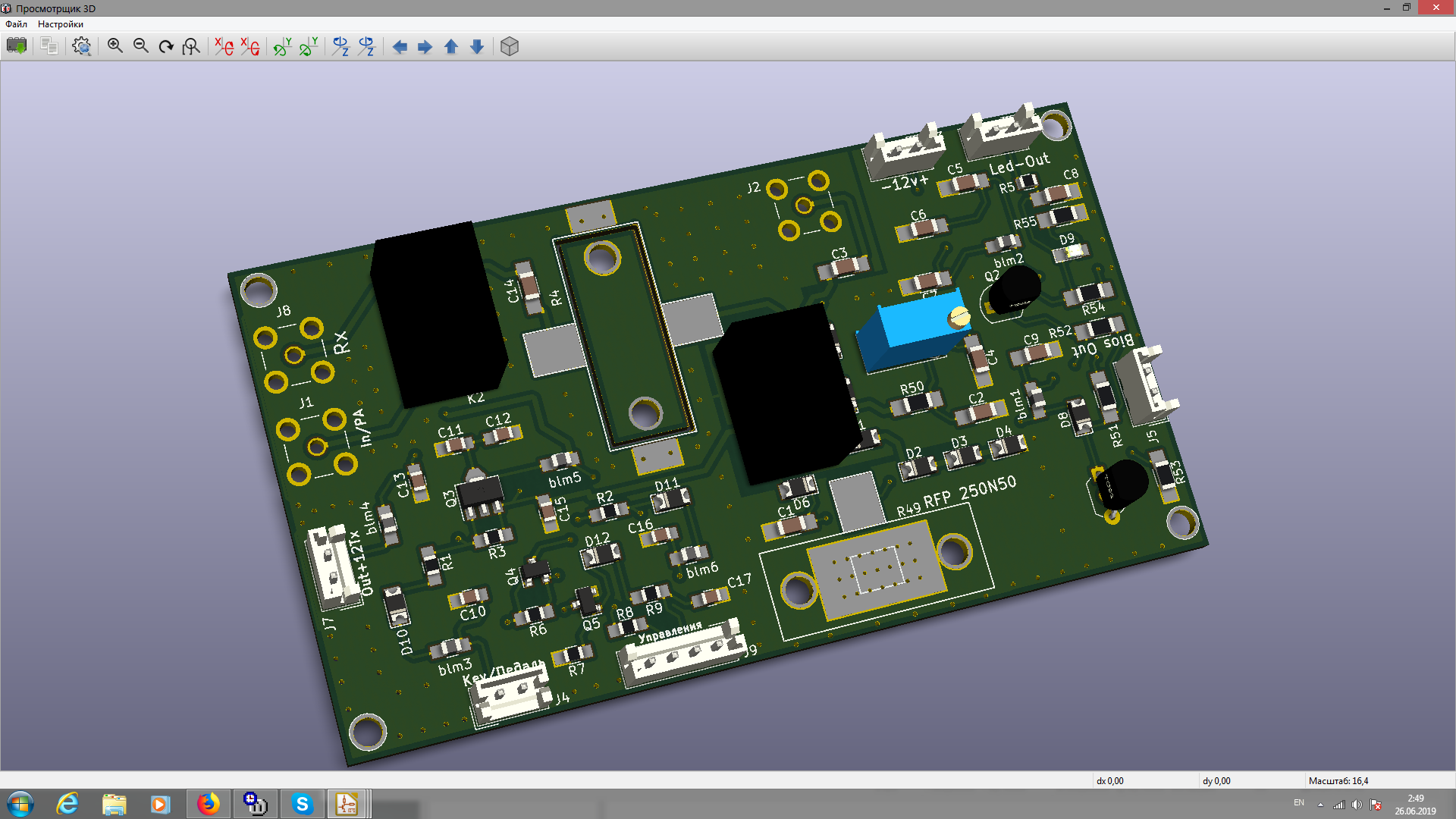
Task: Fit the board in the viewer
Action: (x=192, y=46)
